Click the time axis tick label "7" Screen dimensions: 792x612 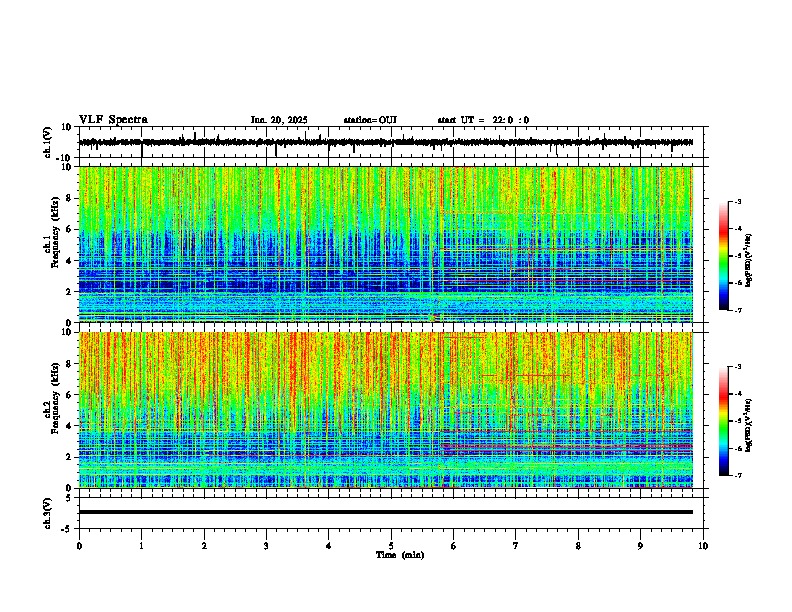[x=516, y=546]
